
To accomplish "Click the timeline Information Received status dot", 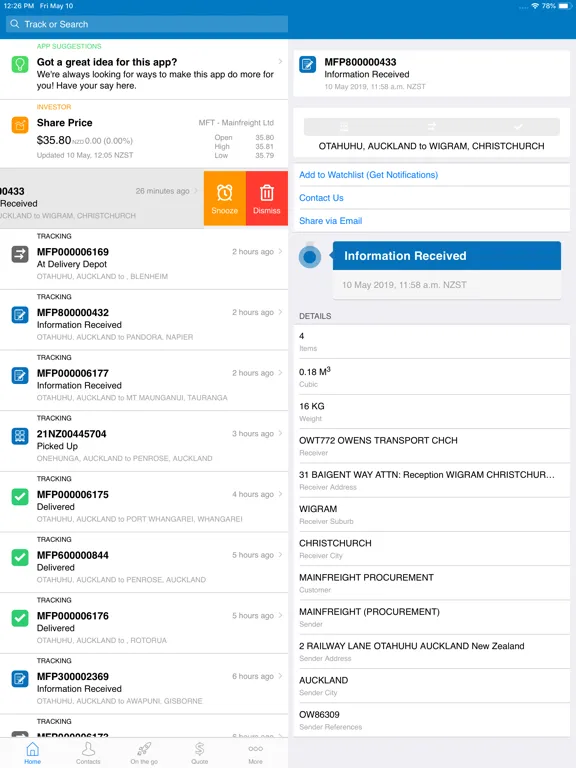I will coord(310,257).
